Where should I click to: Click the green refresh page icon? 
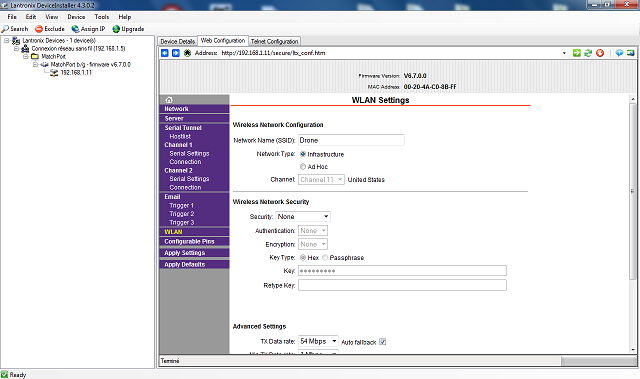tap(588, 53)
